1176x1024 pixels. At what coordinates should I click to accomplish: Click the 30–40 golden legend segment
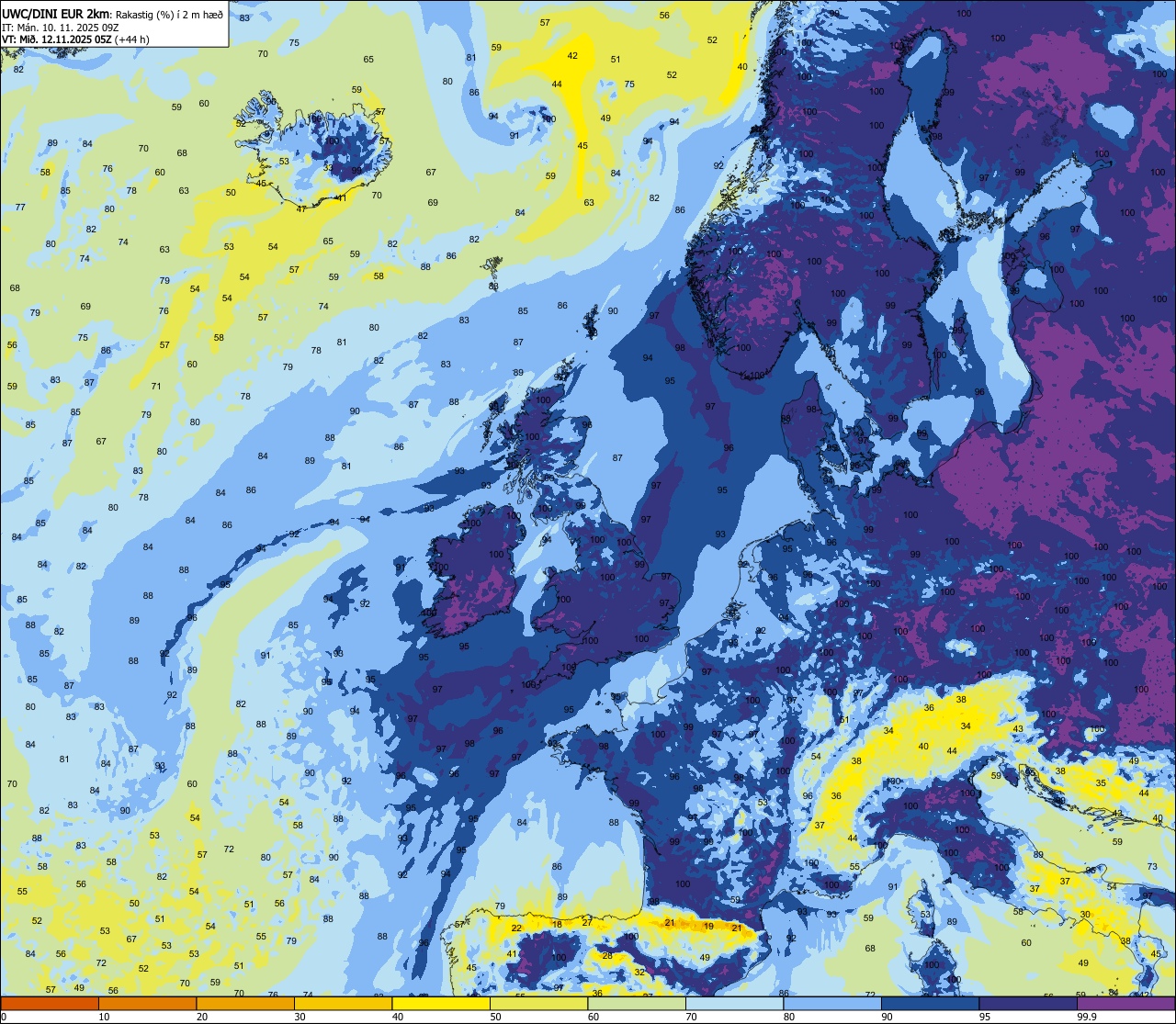point(343,1003)
